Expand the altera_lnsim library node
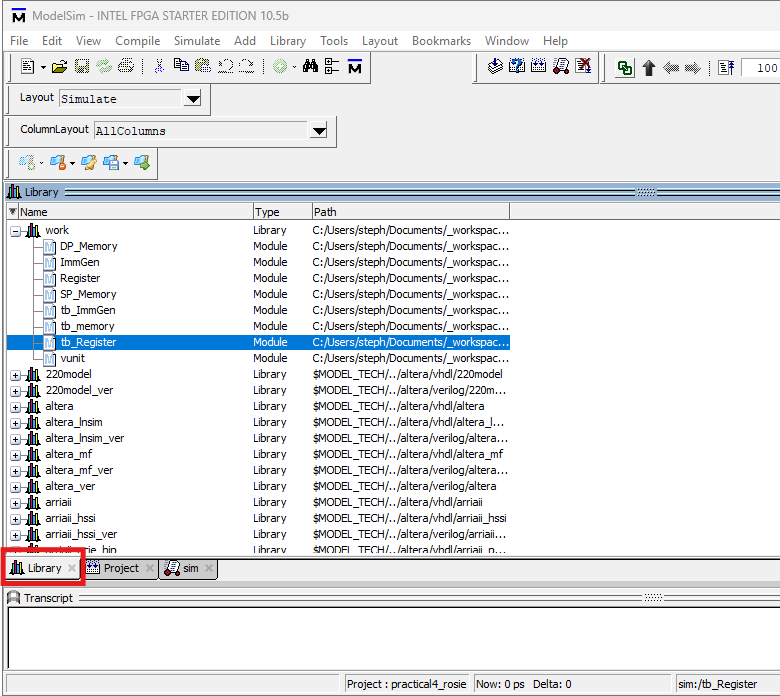 (x=15, y=423)
